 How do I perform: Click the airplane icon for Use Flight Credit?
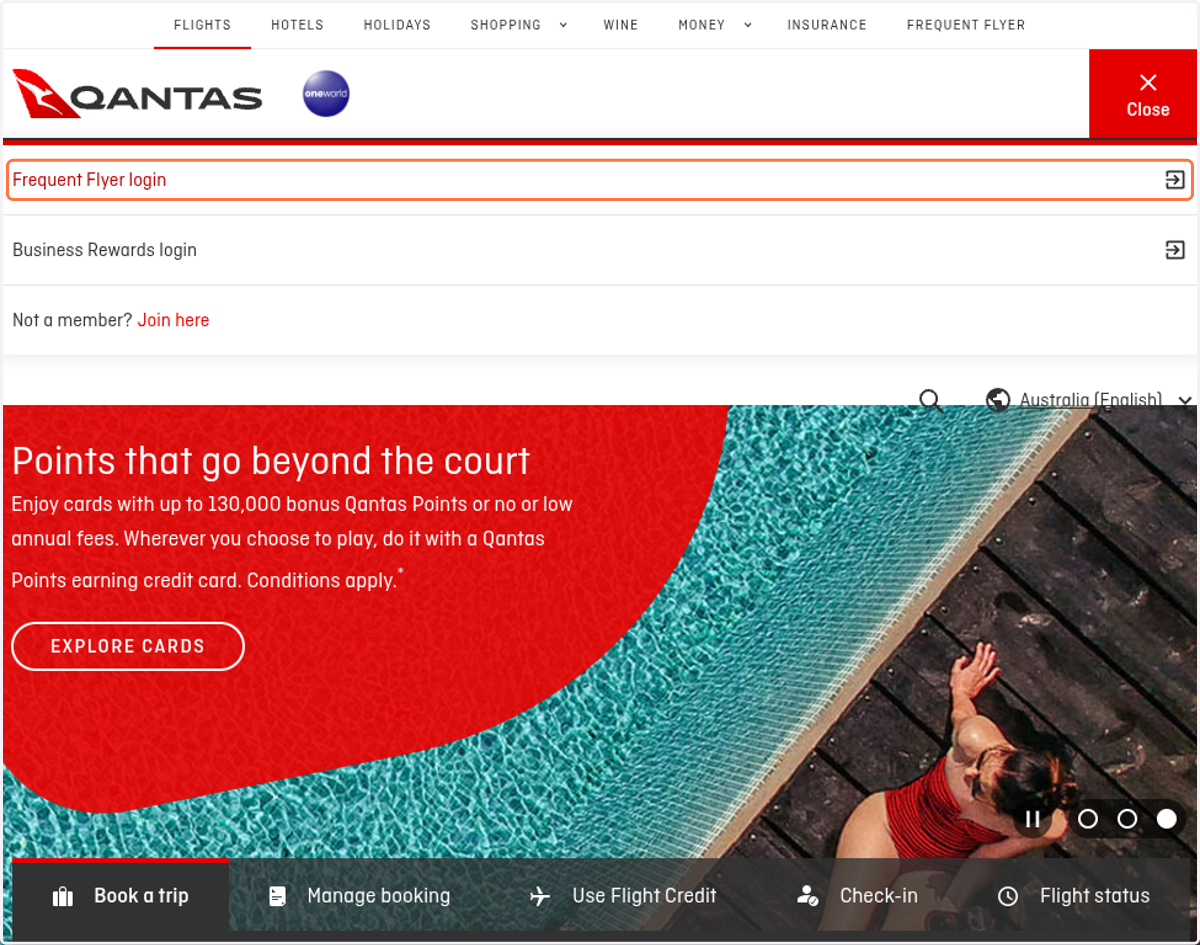pyautogui.click(x=540, y=896)
